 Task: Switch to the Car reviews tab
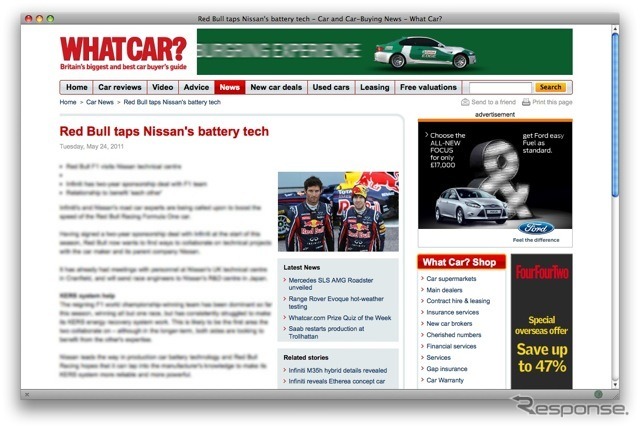(x=121, y=88)
